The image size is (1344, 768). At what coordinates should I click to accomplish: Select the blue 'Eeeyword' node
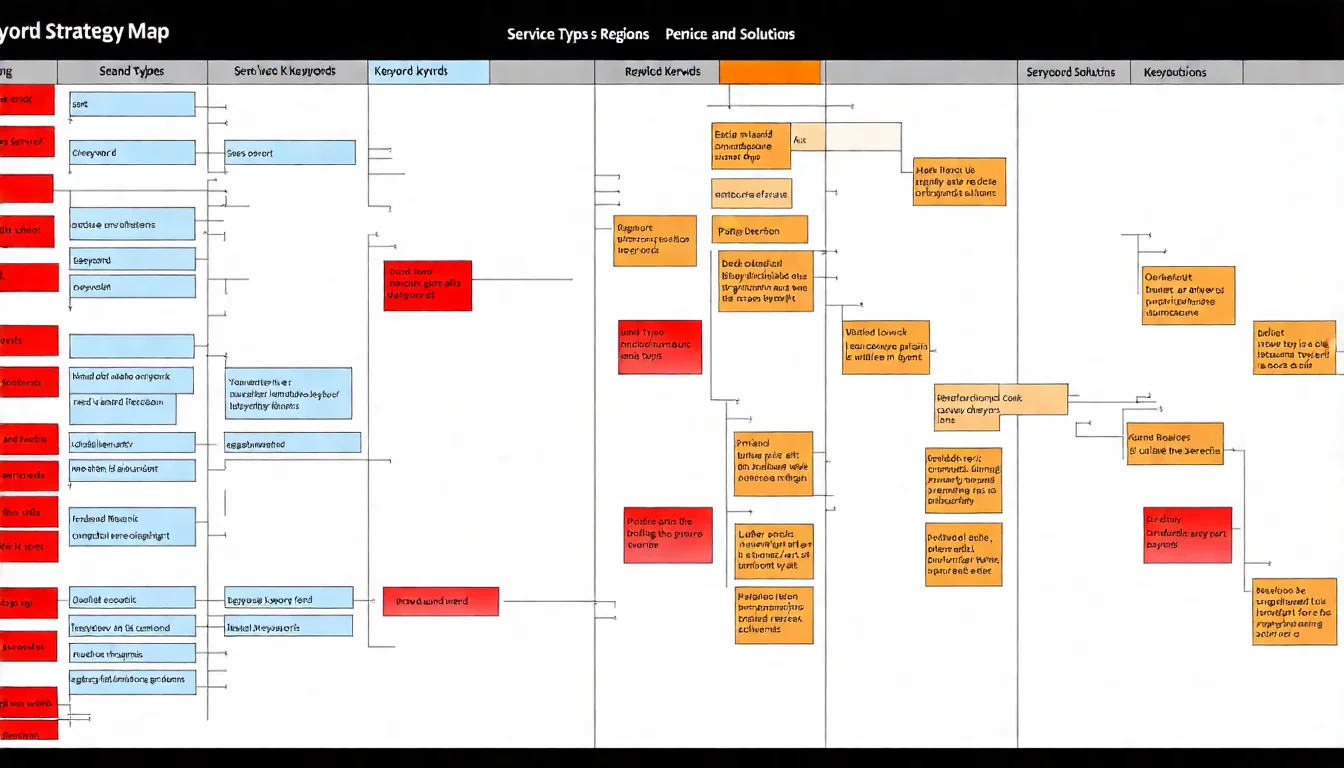click(132, 260)
